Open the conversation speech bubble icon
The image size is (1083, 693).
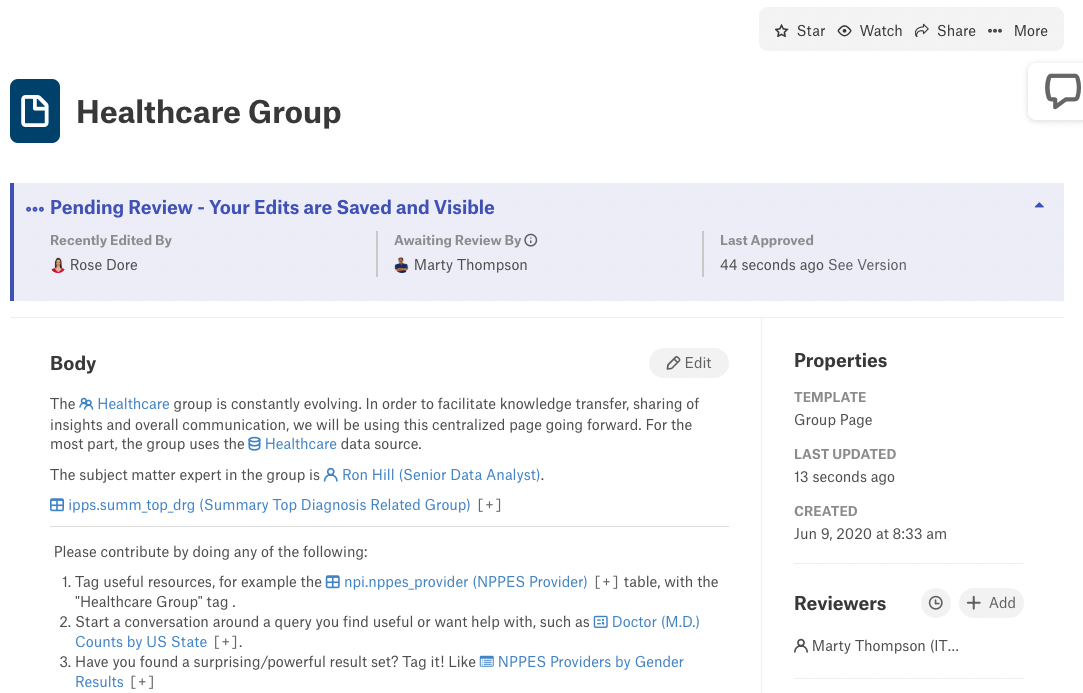coord(1062,91)
